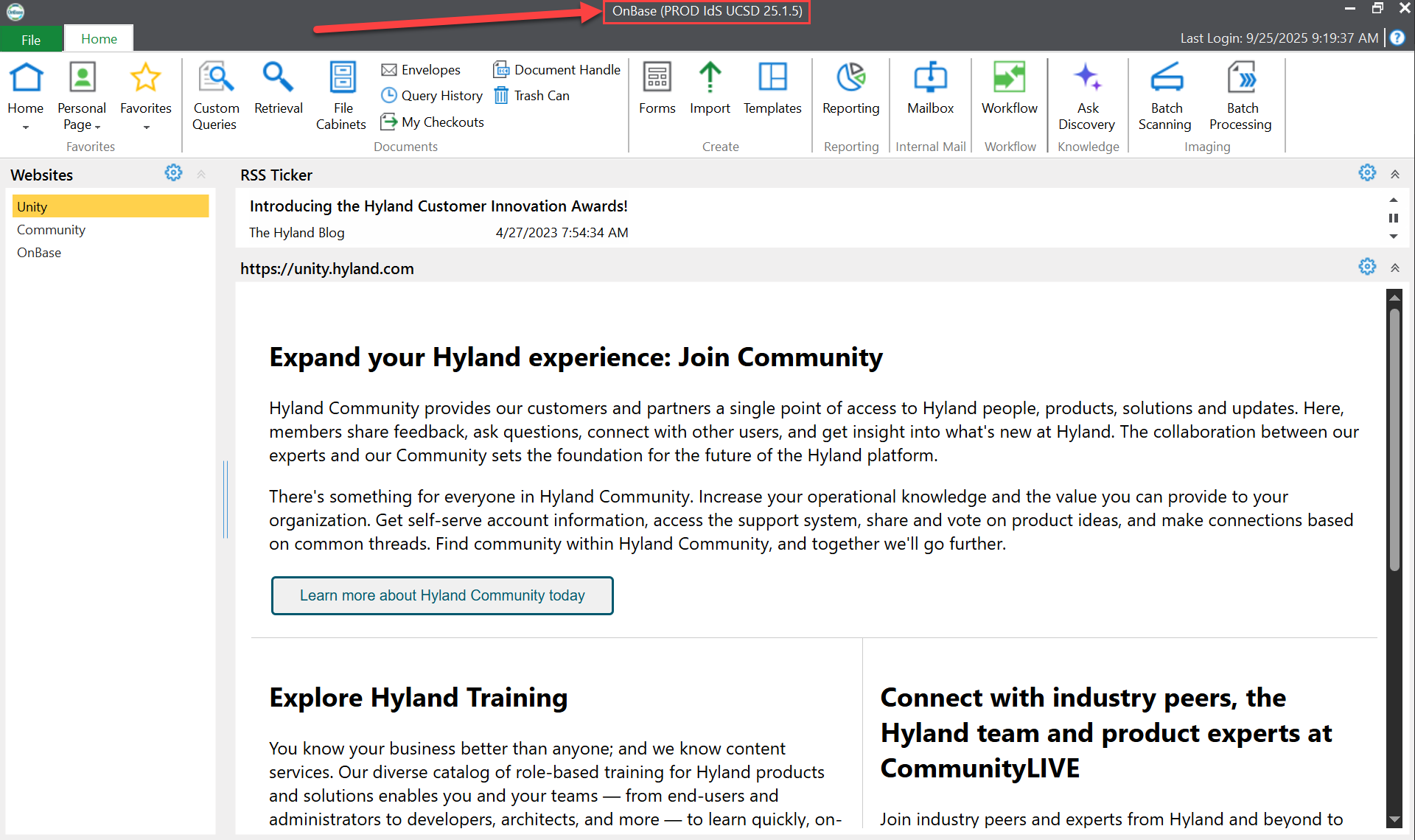This screenshot has width=1415, height=840.
Task: Expand the Home button dropdown arrow
Action: click(26, 127)
